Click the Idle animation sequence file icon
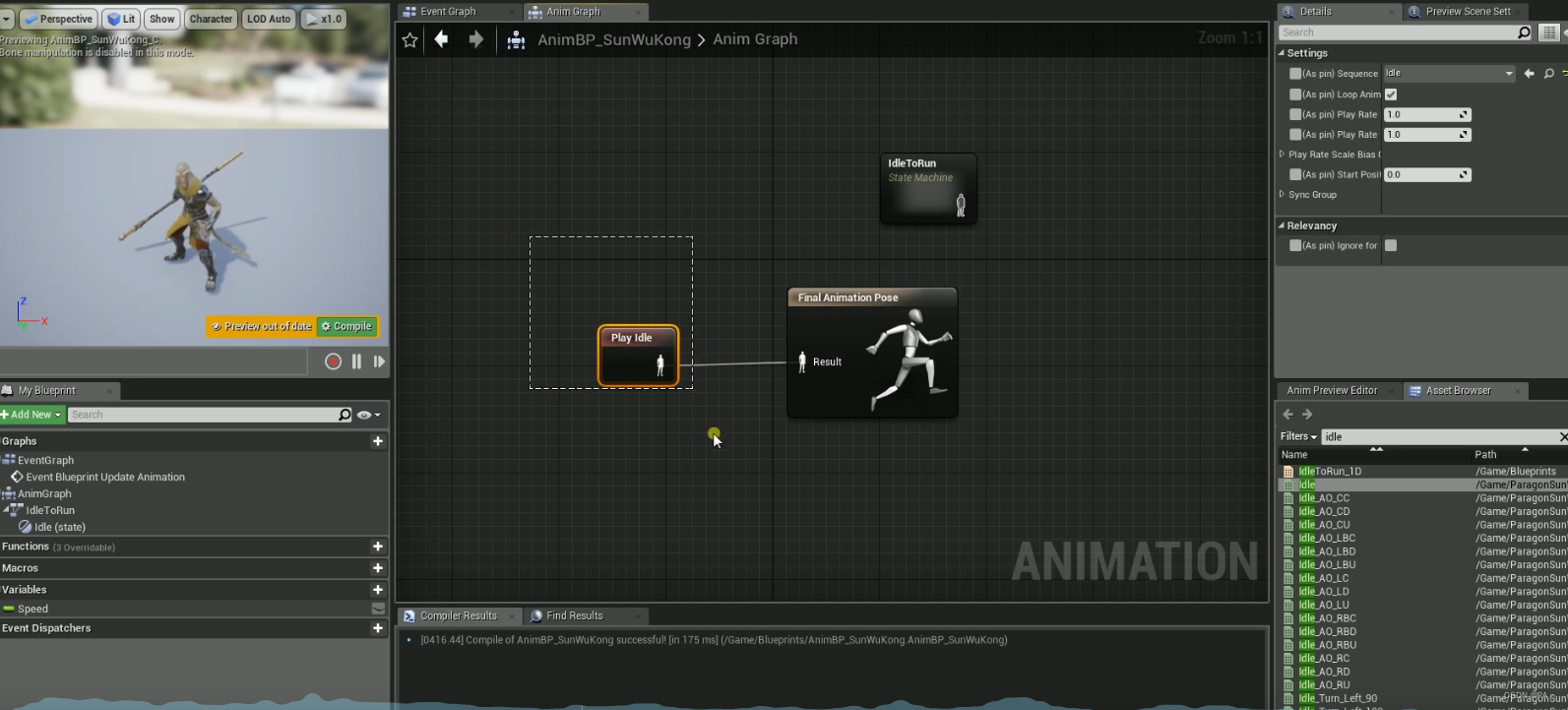 click(x=1288, y=484)
